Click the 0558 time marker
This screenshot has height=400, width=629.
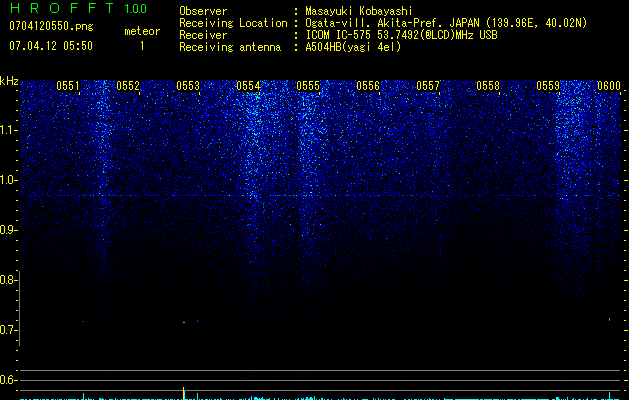click(x=488, y=86)
